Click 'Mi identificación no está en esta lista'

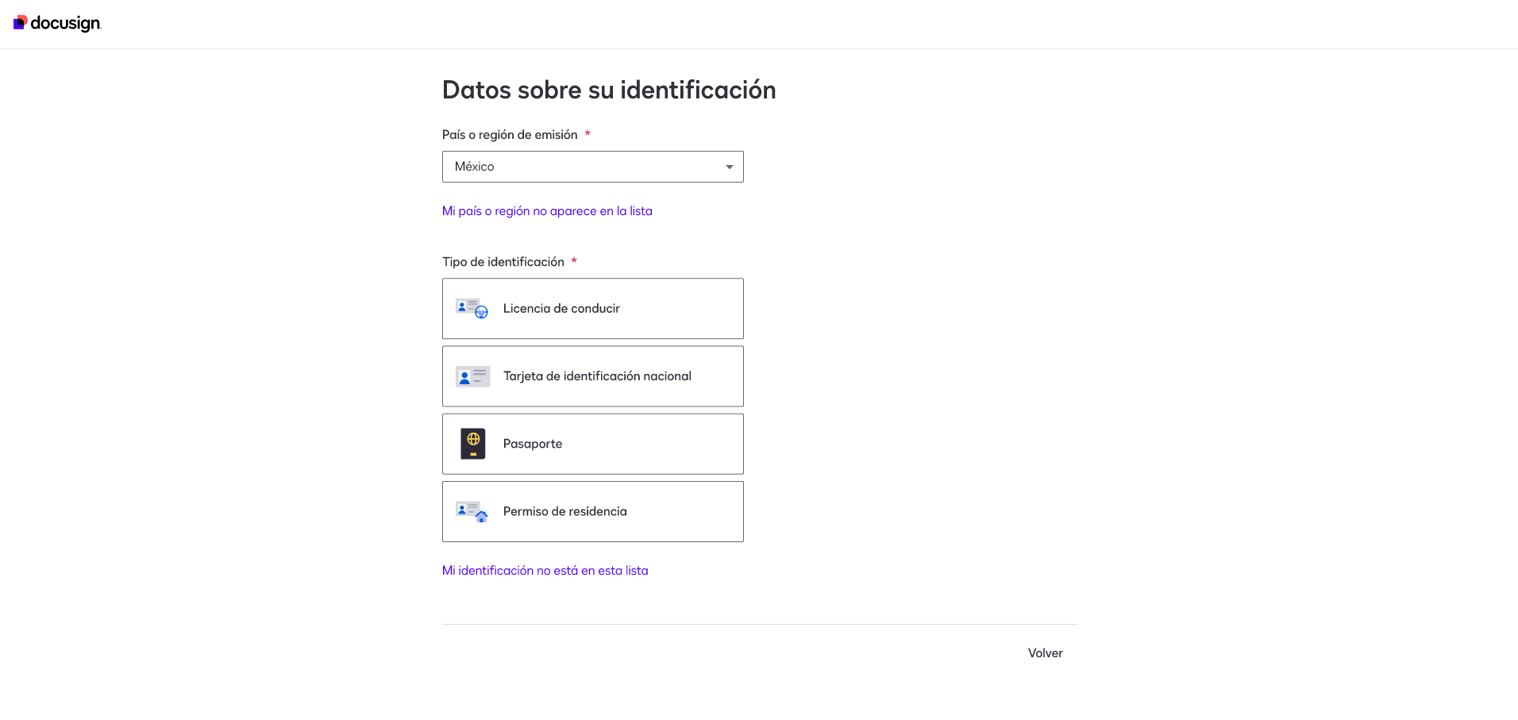[545, 571]
